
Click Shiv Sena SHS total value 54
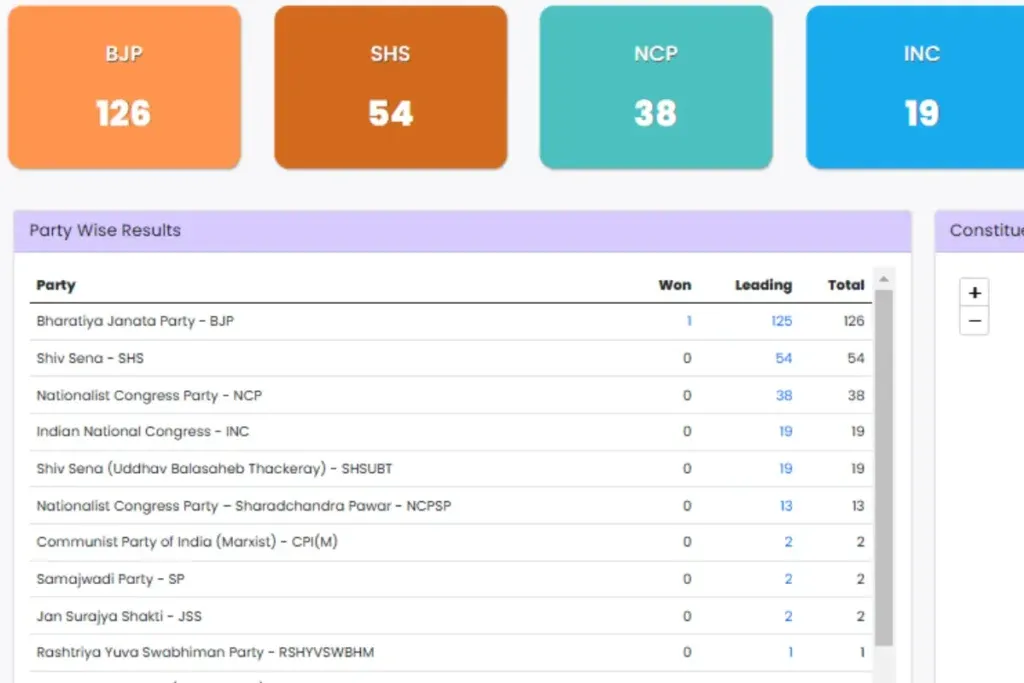[x=856, y=358]
